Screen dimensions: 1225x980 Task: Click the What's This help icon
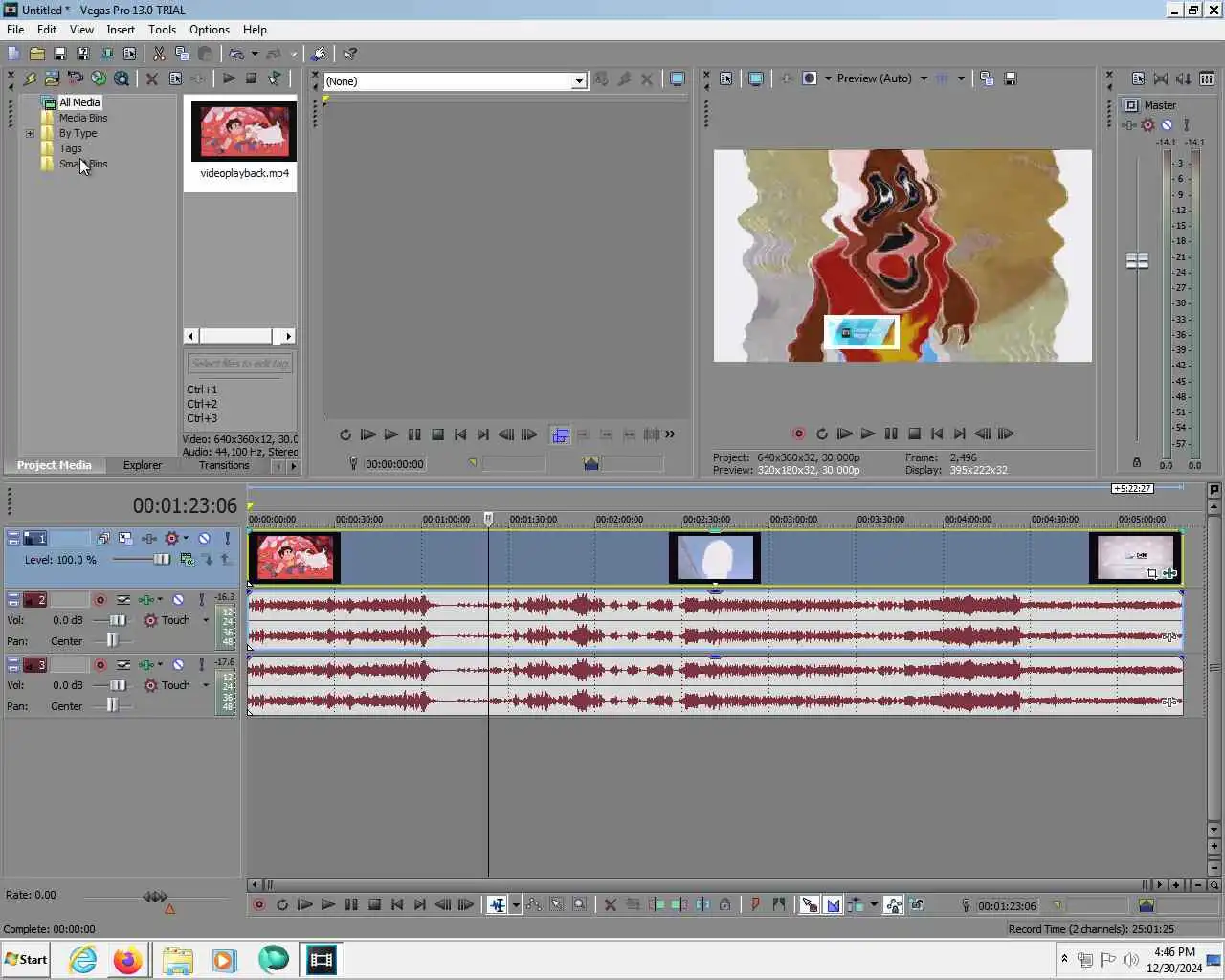tap(350, 54)
